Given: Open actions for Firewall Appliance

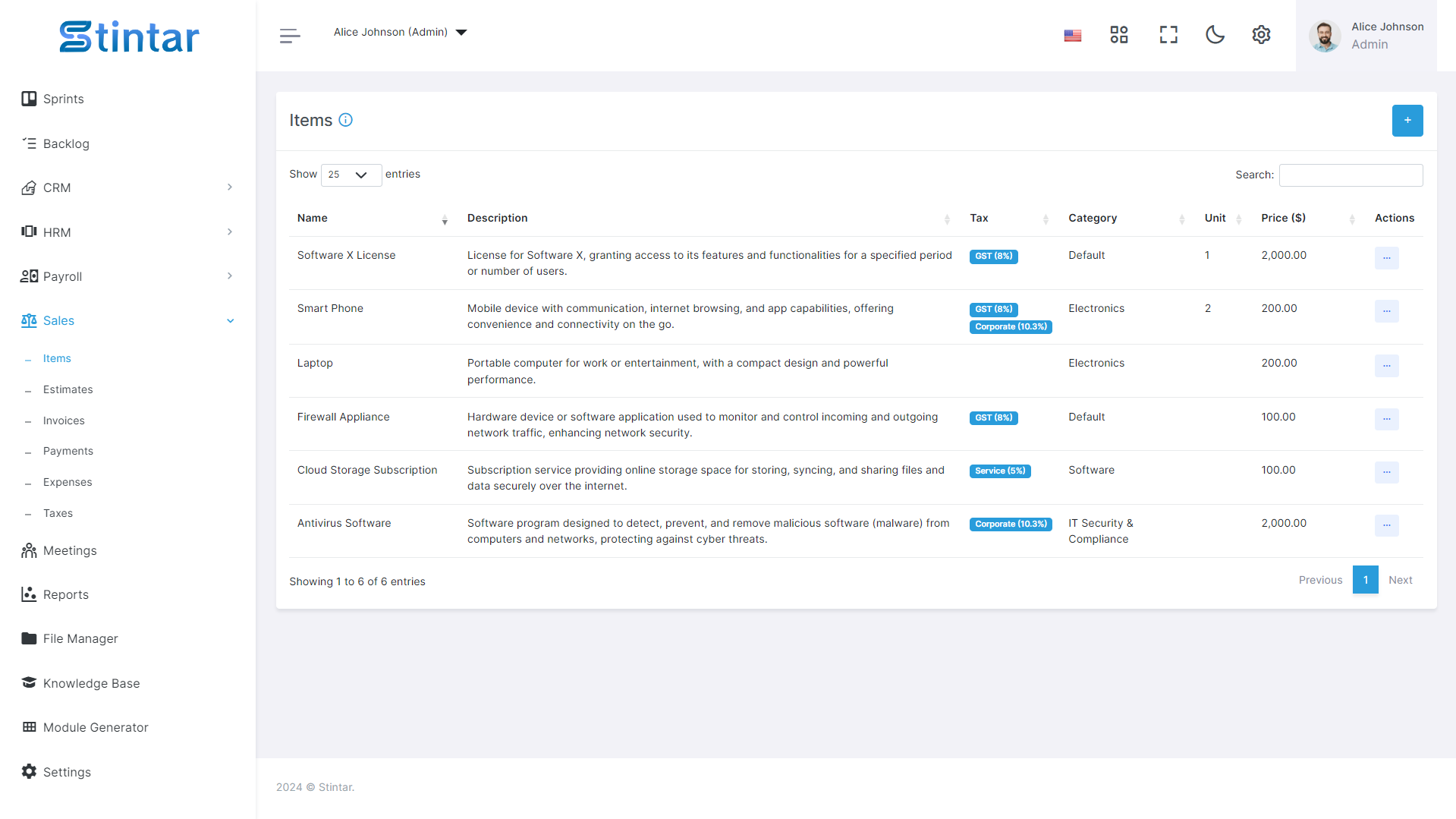Looking at the screenshot, I should (1386, 419).
